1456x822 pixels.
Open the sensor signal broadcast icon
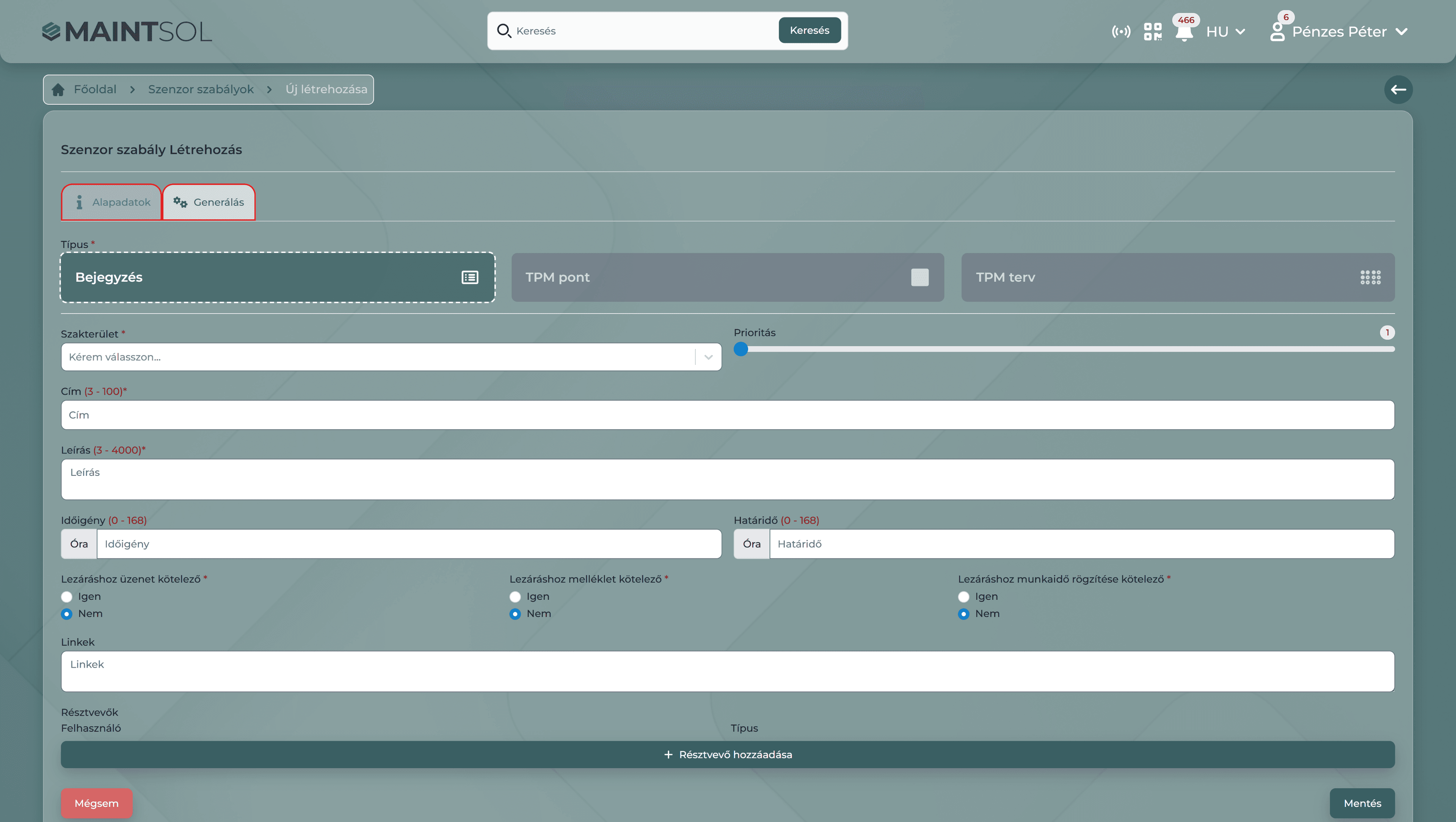[1121, 31]
